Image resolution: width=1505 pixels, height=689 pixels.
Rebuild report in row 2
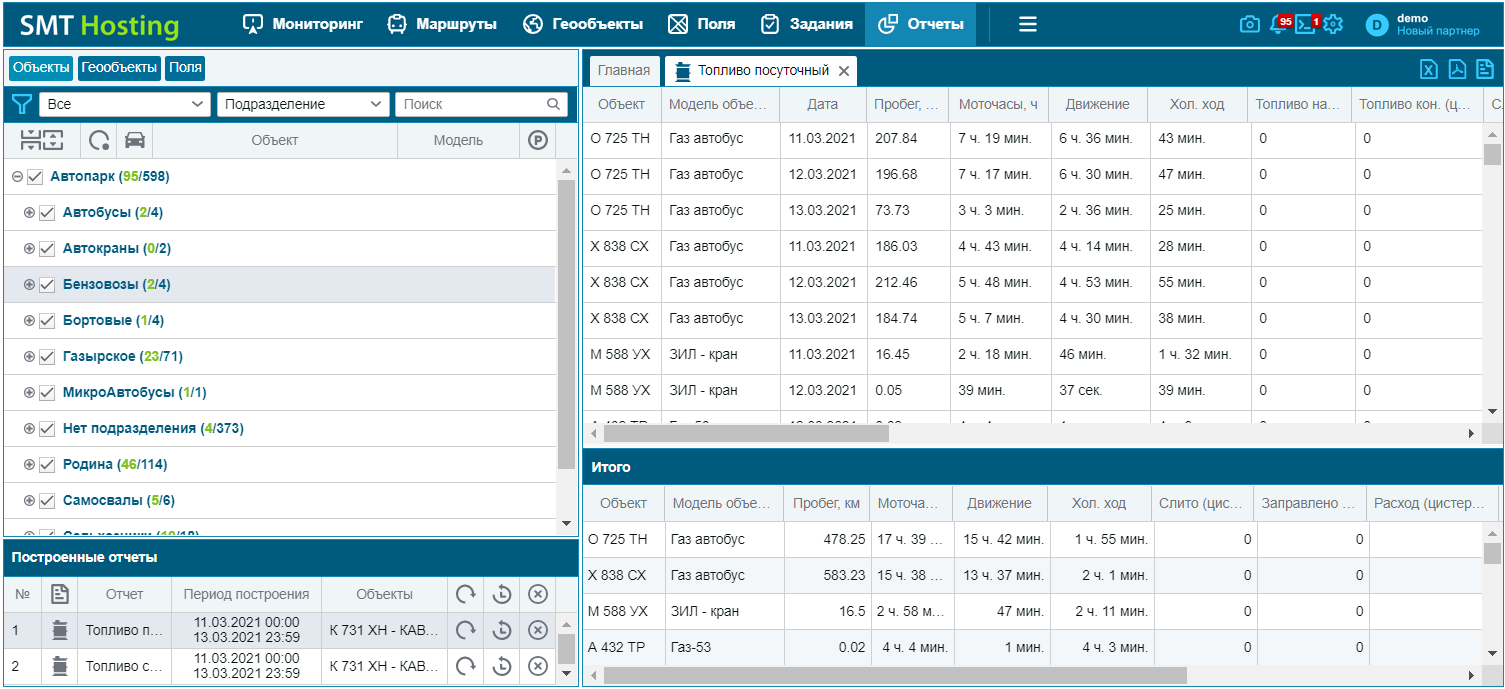[465, 666]
